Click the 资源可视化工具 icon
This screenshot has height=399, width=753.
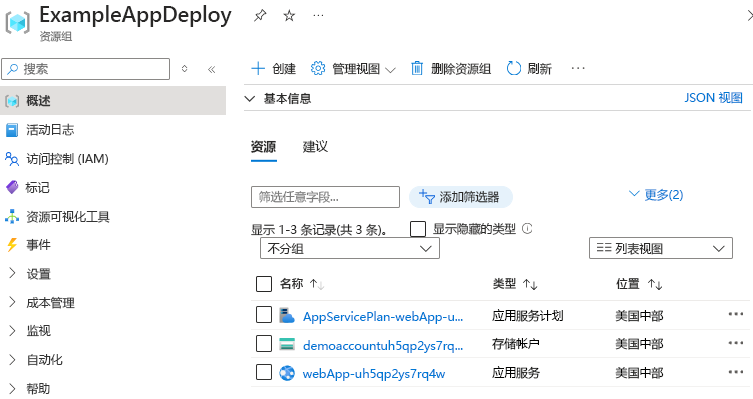[12, 217]
